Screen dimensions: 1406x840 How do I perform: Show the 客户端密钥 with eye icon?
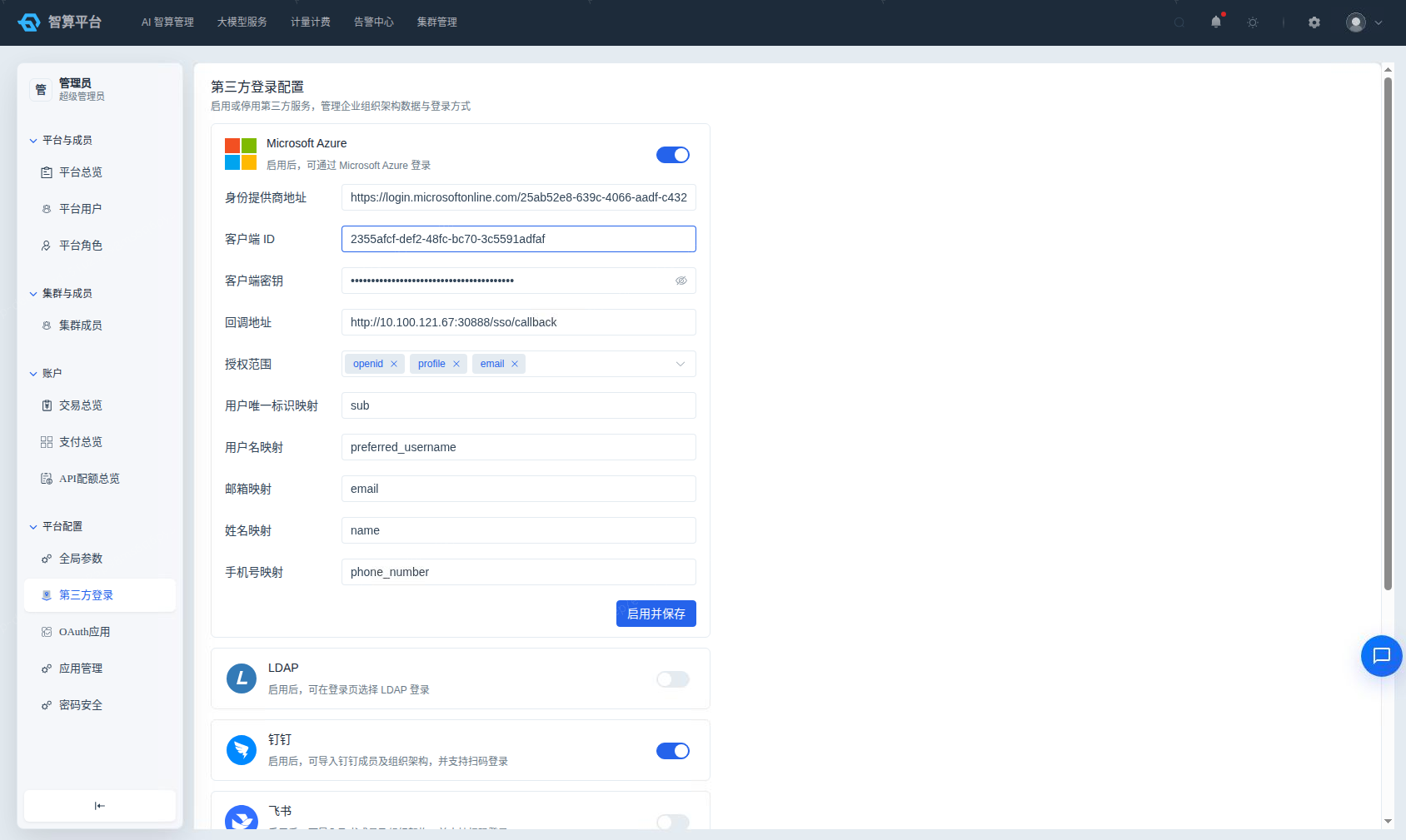(681, 281)
